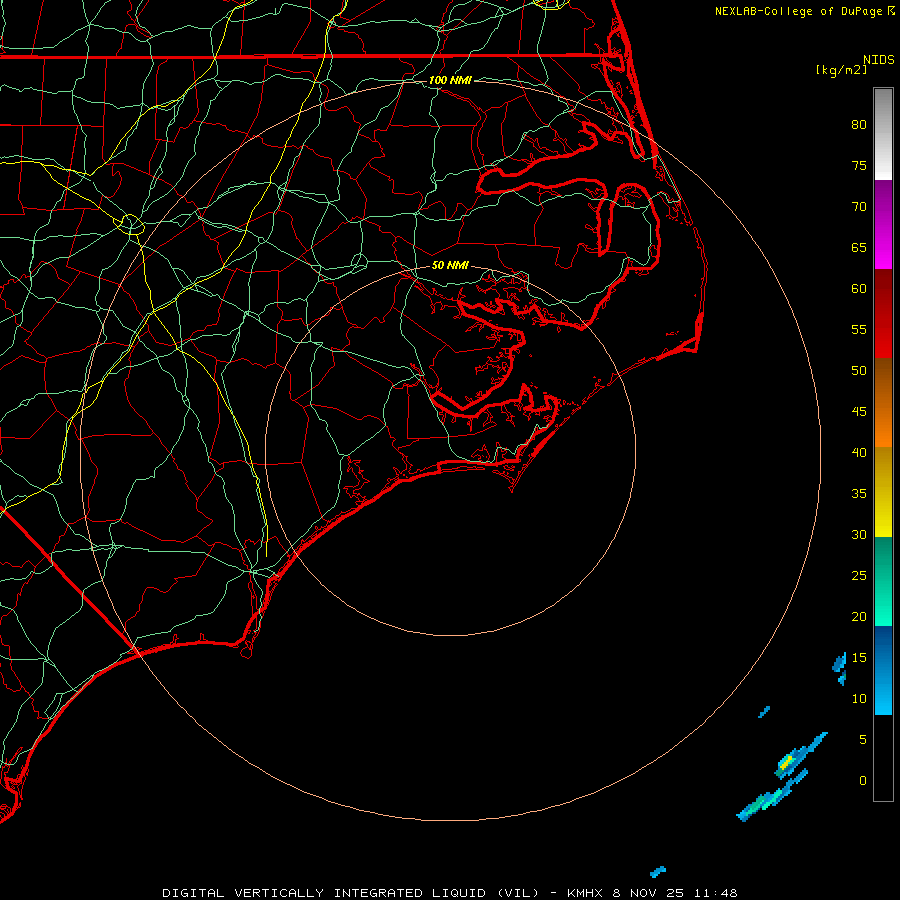Click the color scale value 30

[859, 535]
